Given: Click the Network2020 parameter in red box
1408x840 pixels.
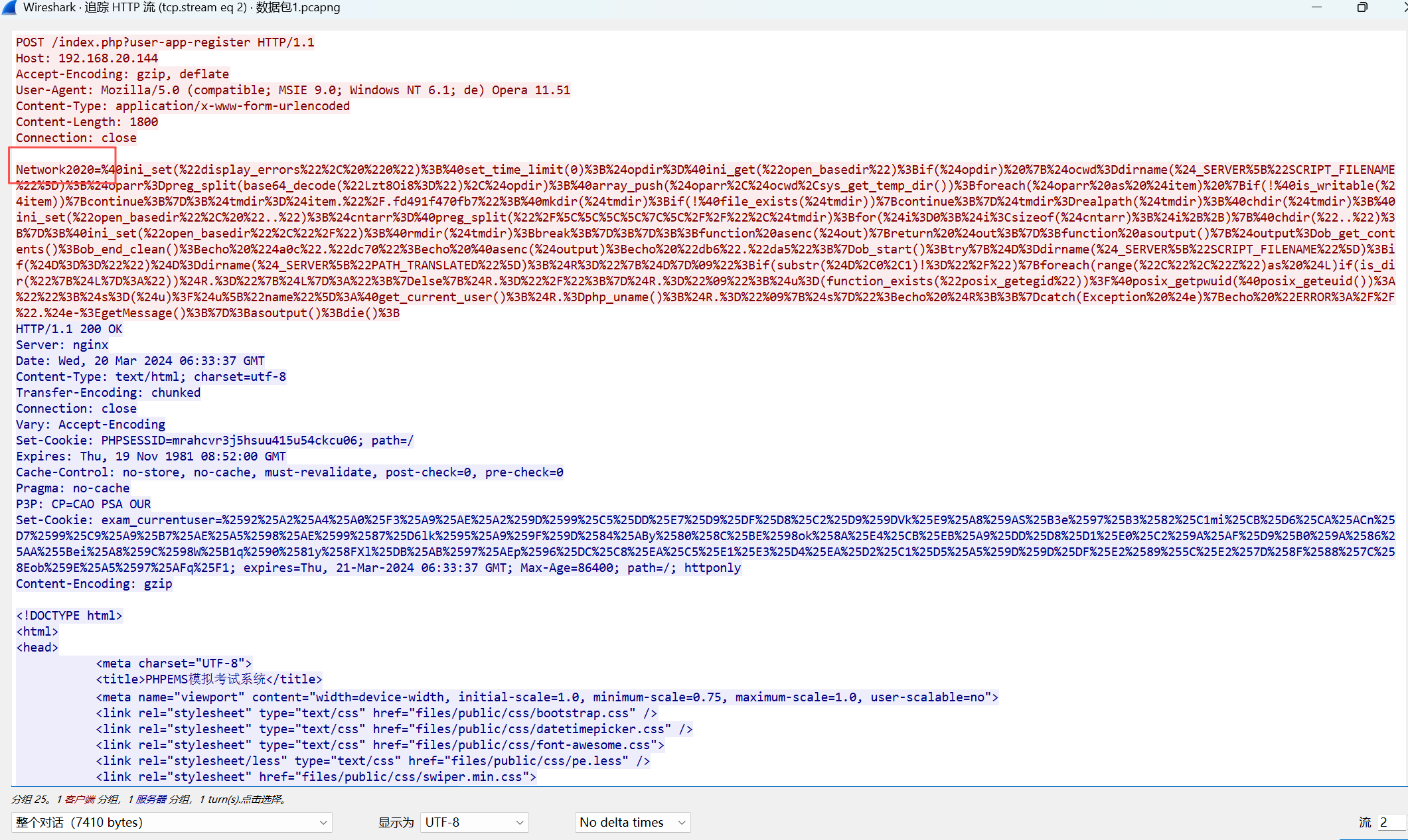Looking at the screenshot, I should point(56,170).
